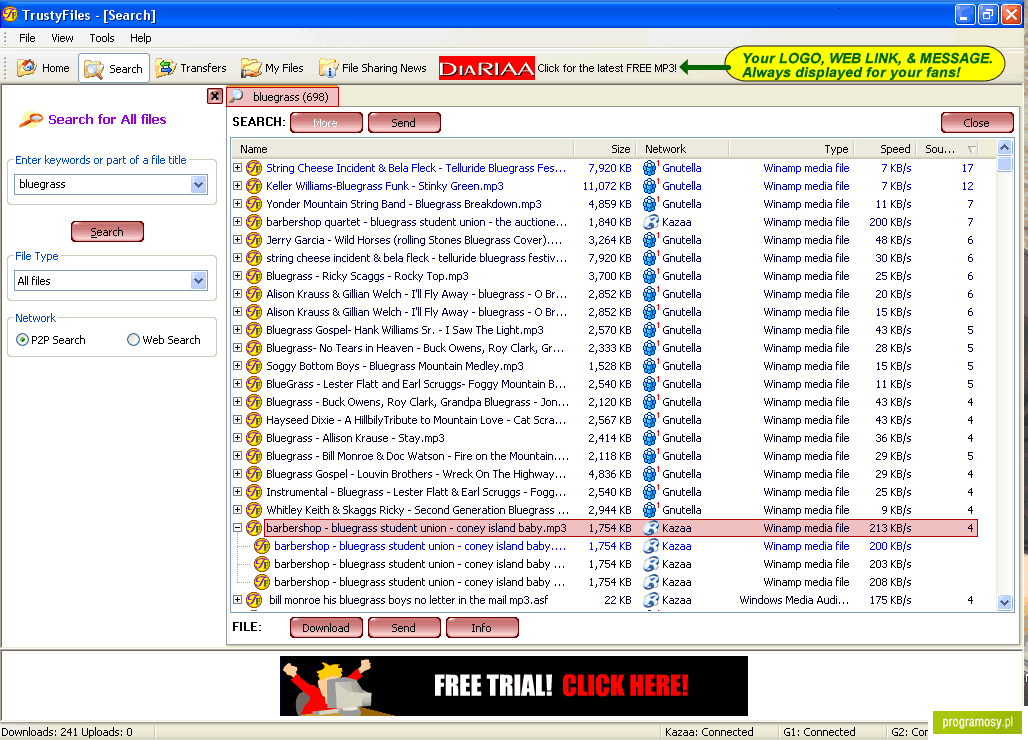1028x740 pixels.
Task: Click the FREE TRIAL banner ad
Action: coord(513,686)
